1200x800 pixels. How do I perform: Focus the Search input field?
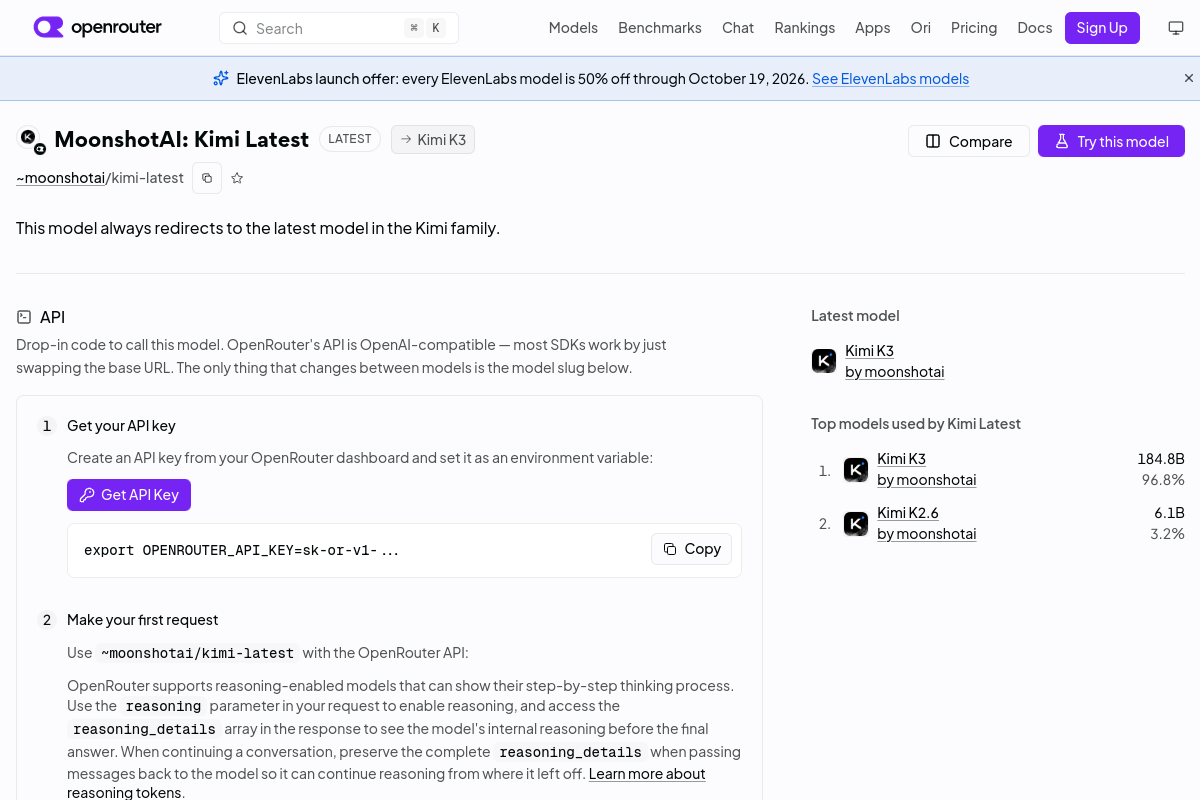(x=339, y=28)
